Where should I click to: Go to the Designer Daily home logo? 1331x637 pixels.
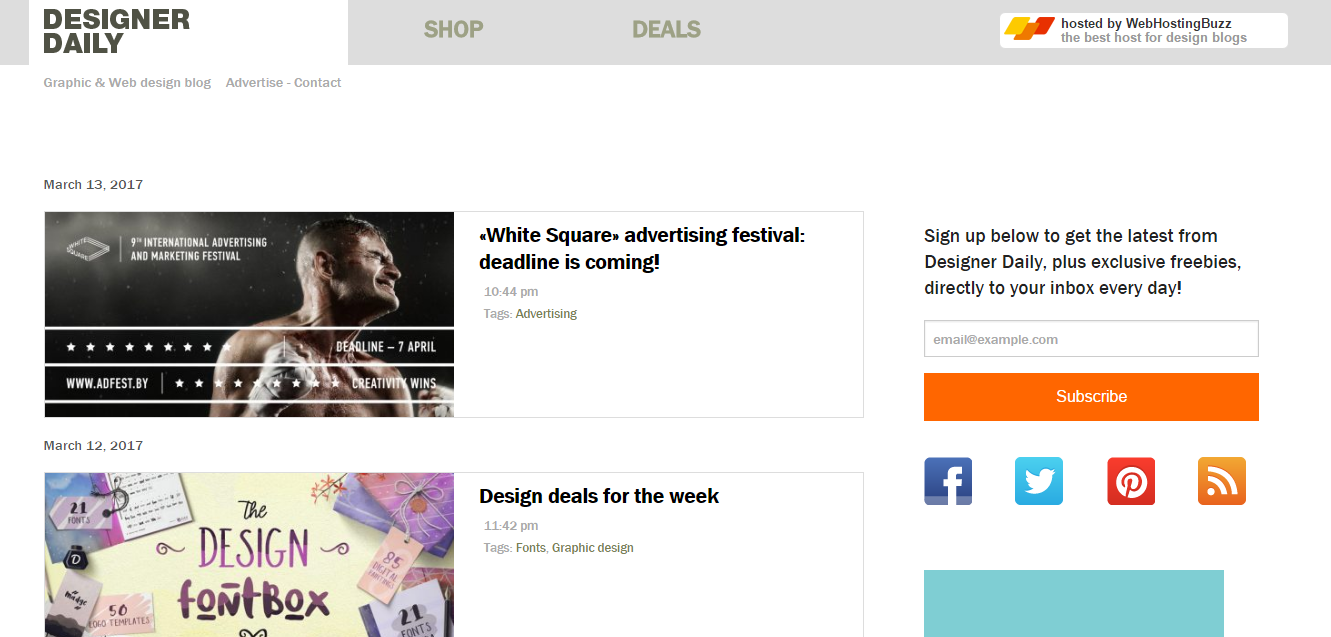point(117,32)
